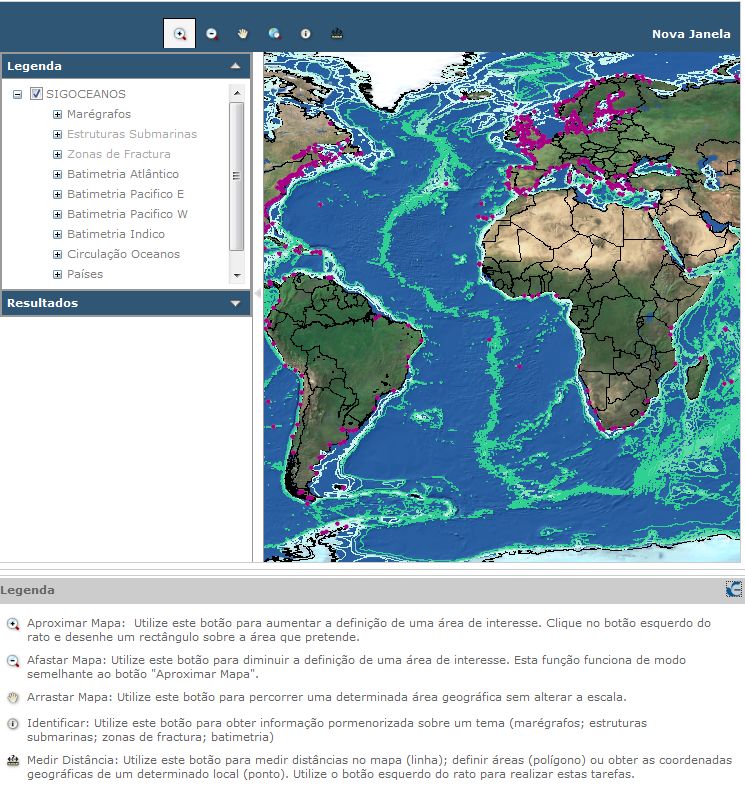
Task: Expand the Batimetria Atlântico layer node
Action: 57,174
